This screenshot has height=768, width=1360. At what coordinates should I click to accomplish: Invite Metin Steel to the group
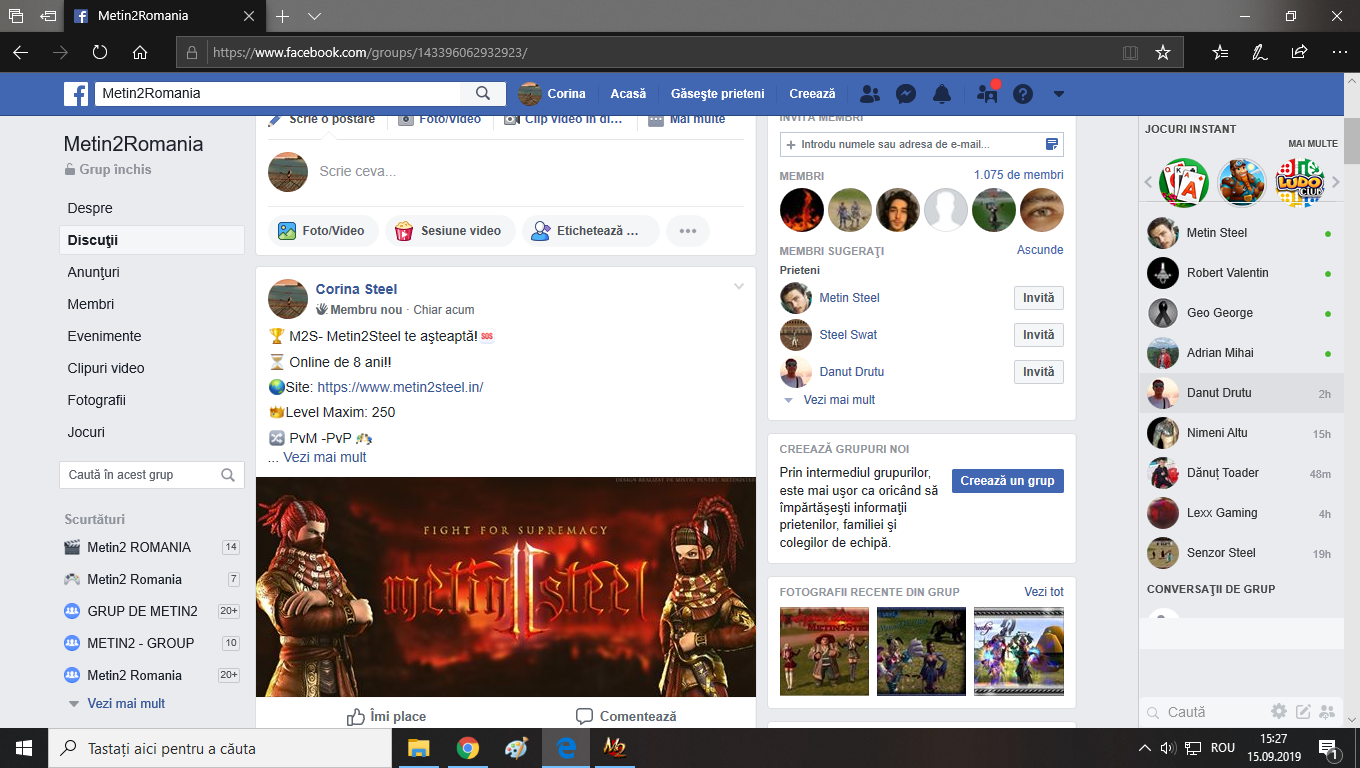click(1039, 298)
